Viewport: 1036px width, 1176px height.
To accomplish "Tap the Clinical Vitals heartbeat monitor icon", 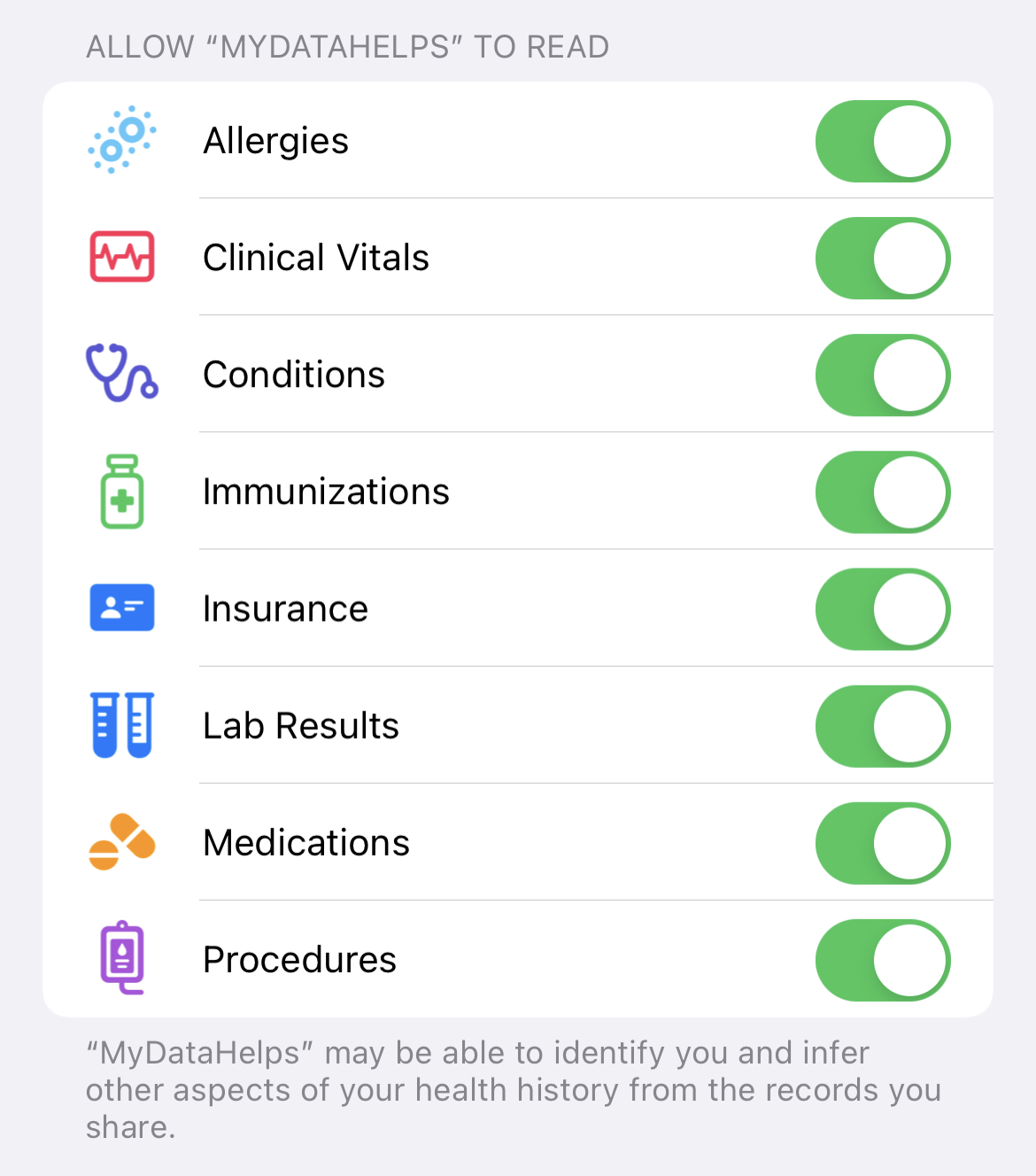I will click(122, 257).
